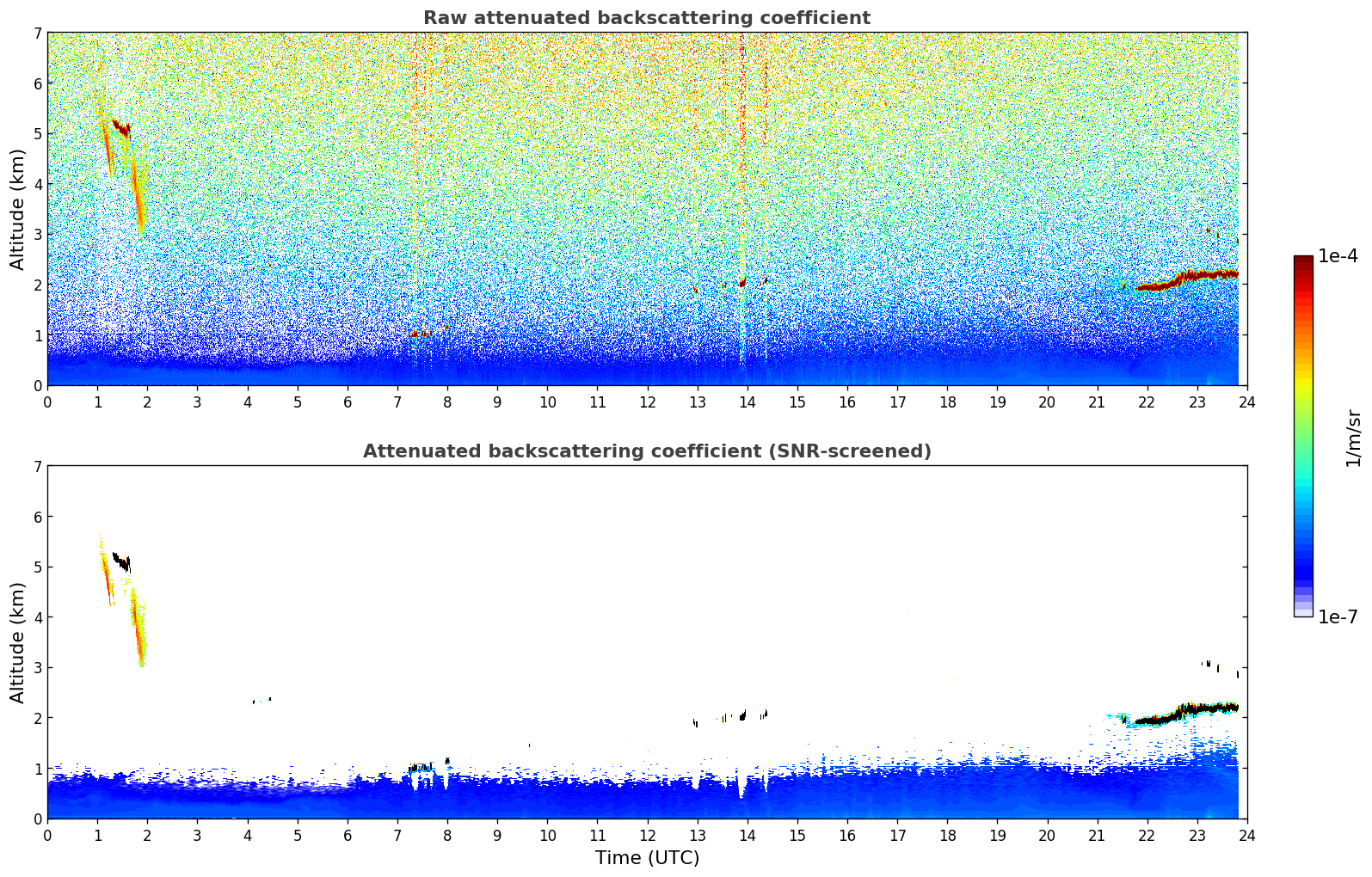Click the '24' tick on top plot time axis
1372x877 pixels.
1247,402
